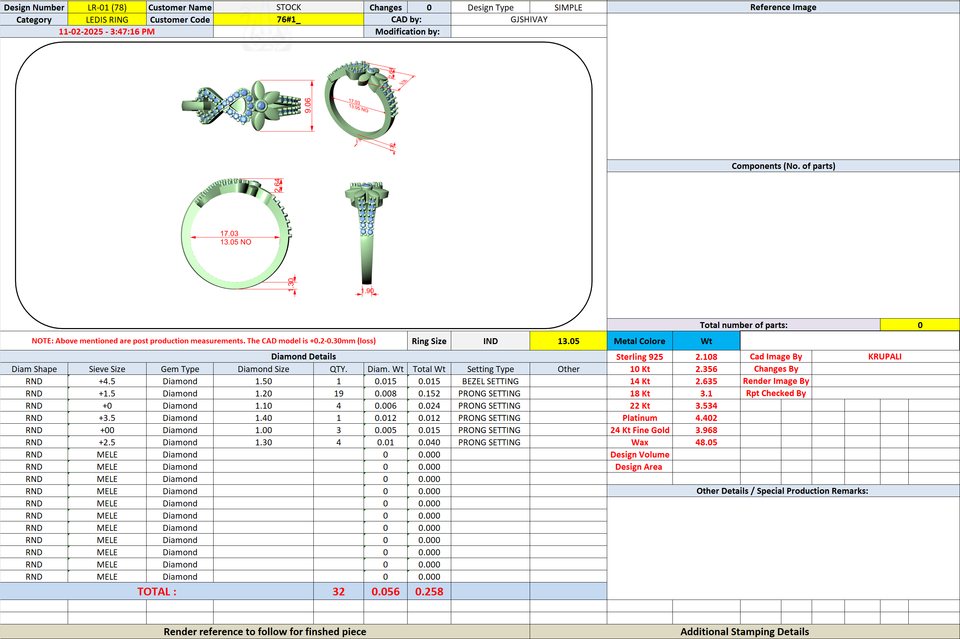The width and height of the screenshot is (960, 639).
Task: Click the Modification by label cell
Action: pyautogui.click(x=407, y=32)
